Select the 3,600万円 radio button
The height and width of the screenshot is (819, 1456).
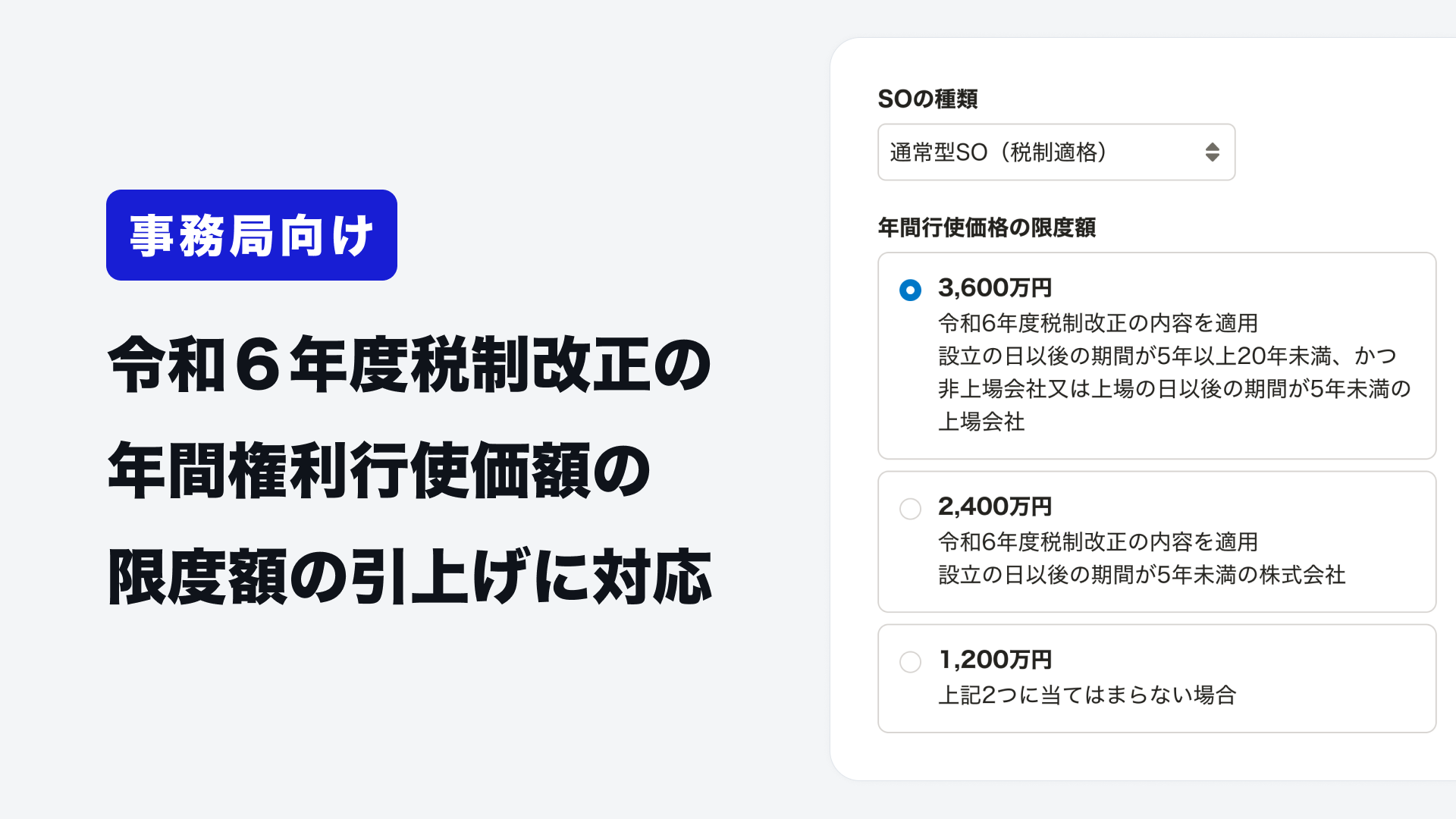[910, 290]
